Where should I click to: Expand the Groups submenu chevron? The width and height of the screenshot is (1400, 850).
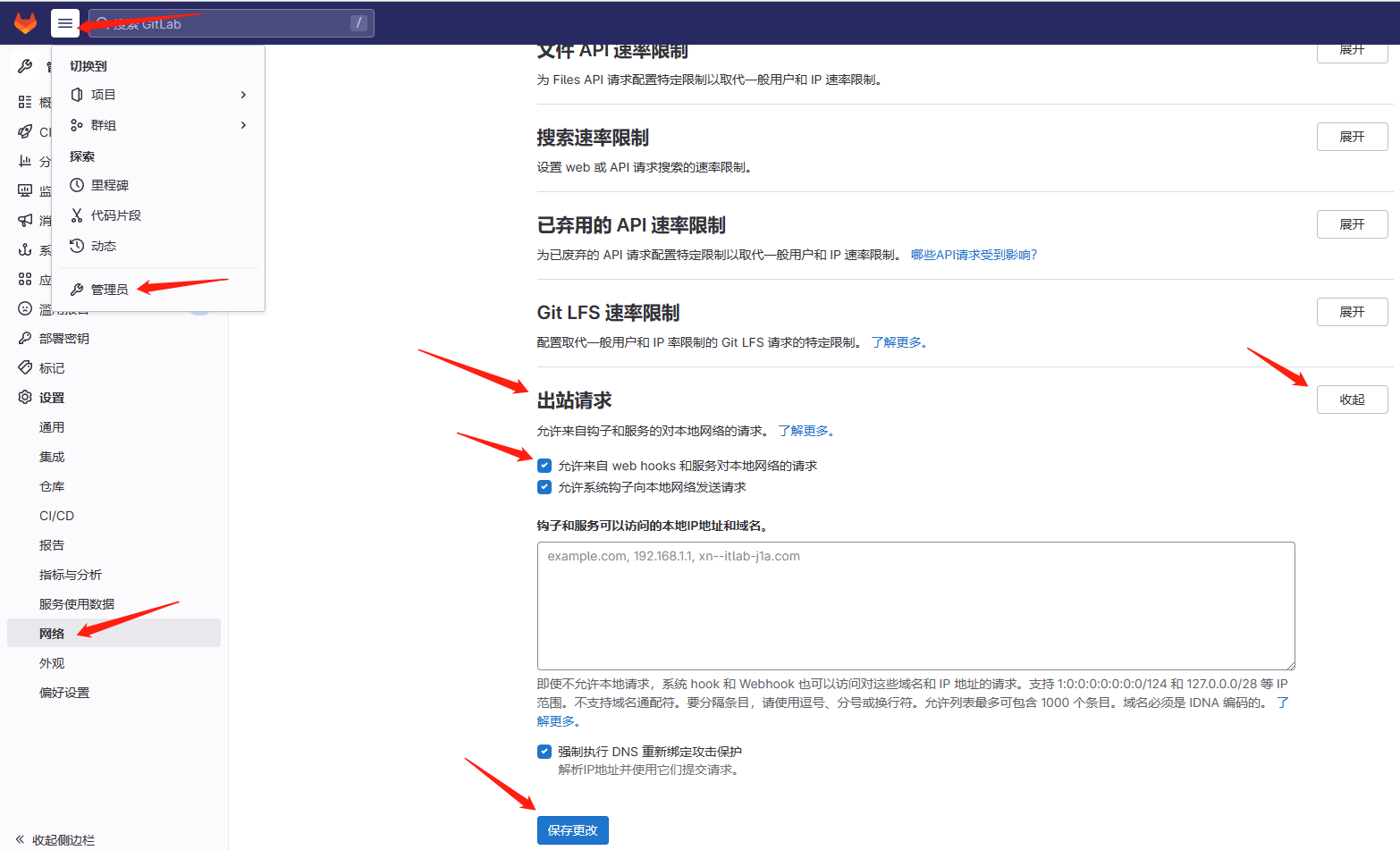click(x=243, y=125)
